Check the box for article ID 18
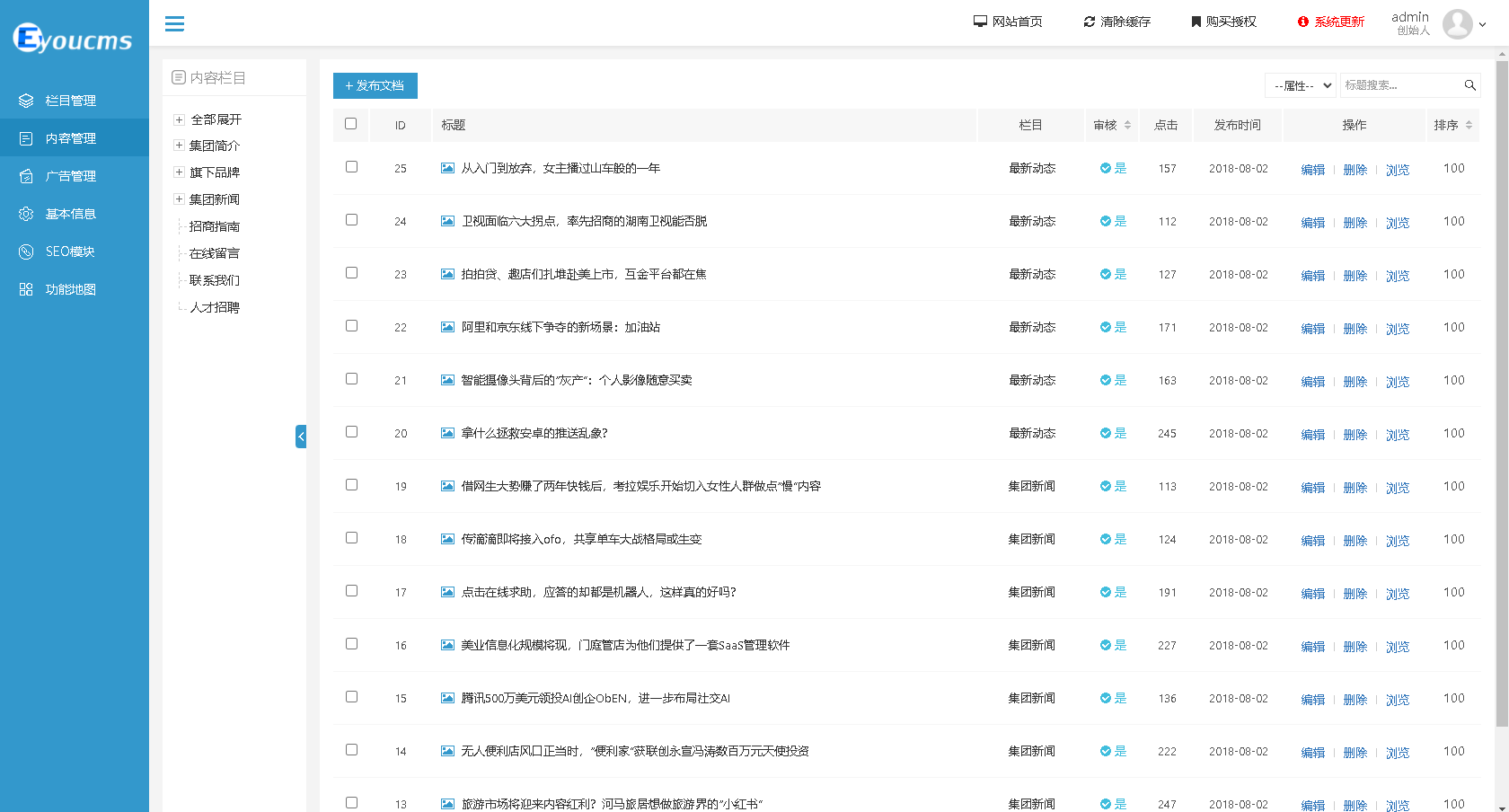This screenshot has width=1509, height=812. [x=351, y=538]
